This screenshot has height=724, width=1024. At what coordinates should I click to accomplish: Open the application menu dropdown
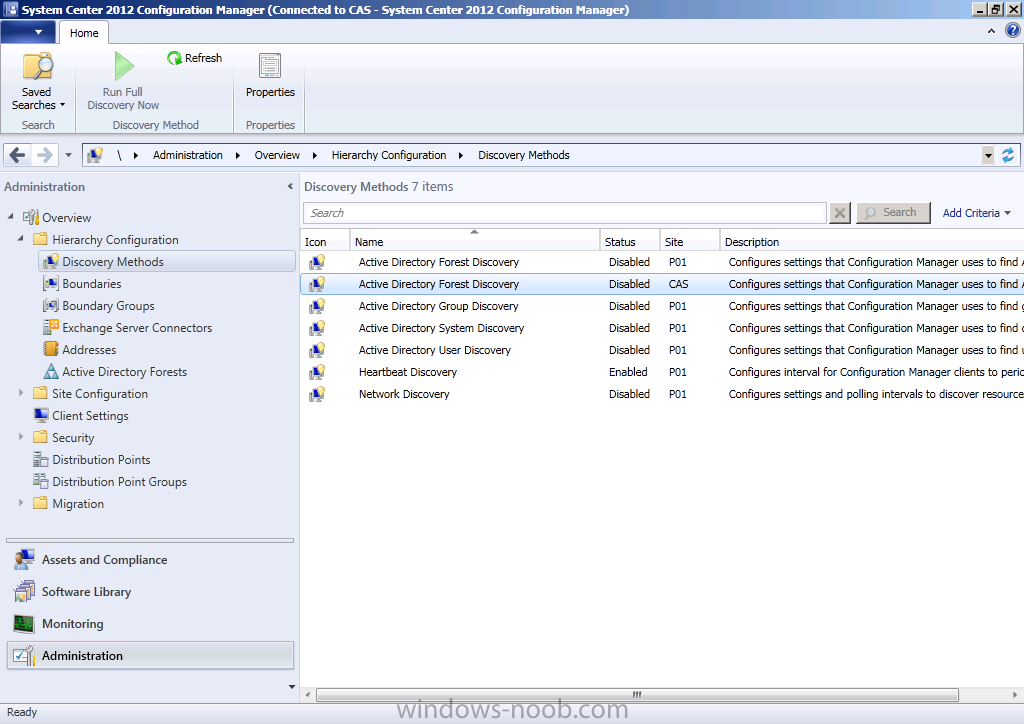(x=28, y=32)
